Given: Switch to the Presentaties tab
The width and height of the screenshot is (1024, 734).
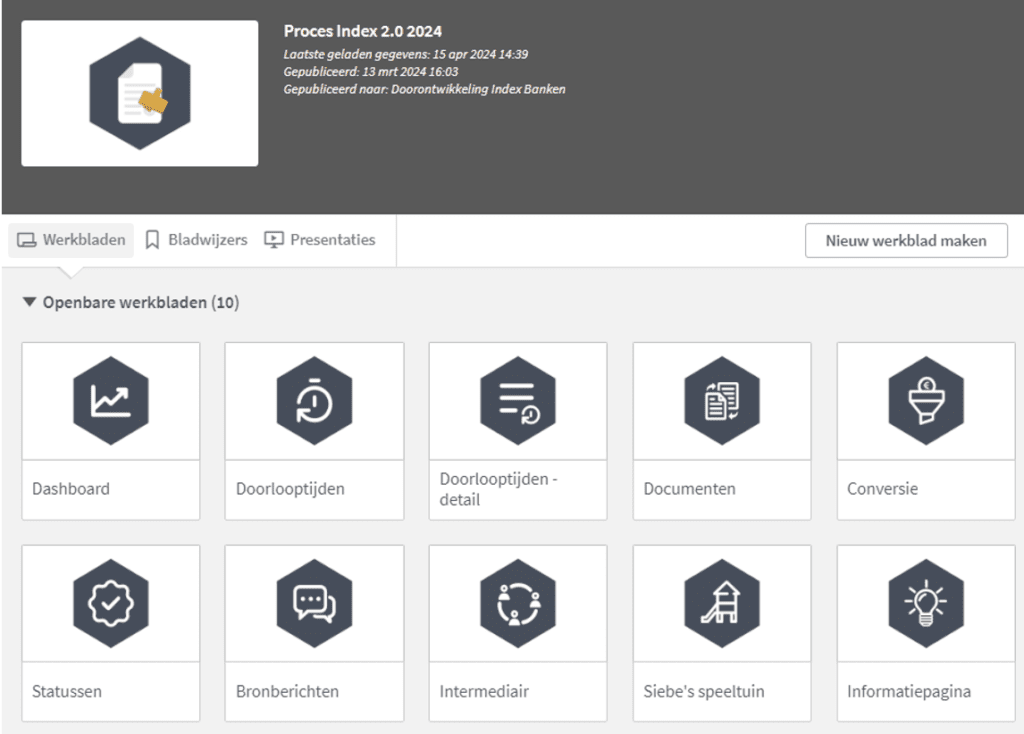Looking at the screenshot, I should tap(320, 240).
